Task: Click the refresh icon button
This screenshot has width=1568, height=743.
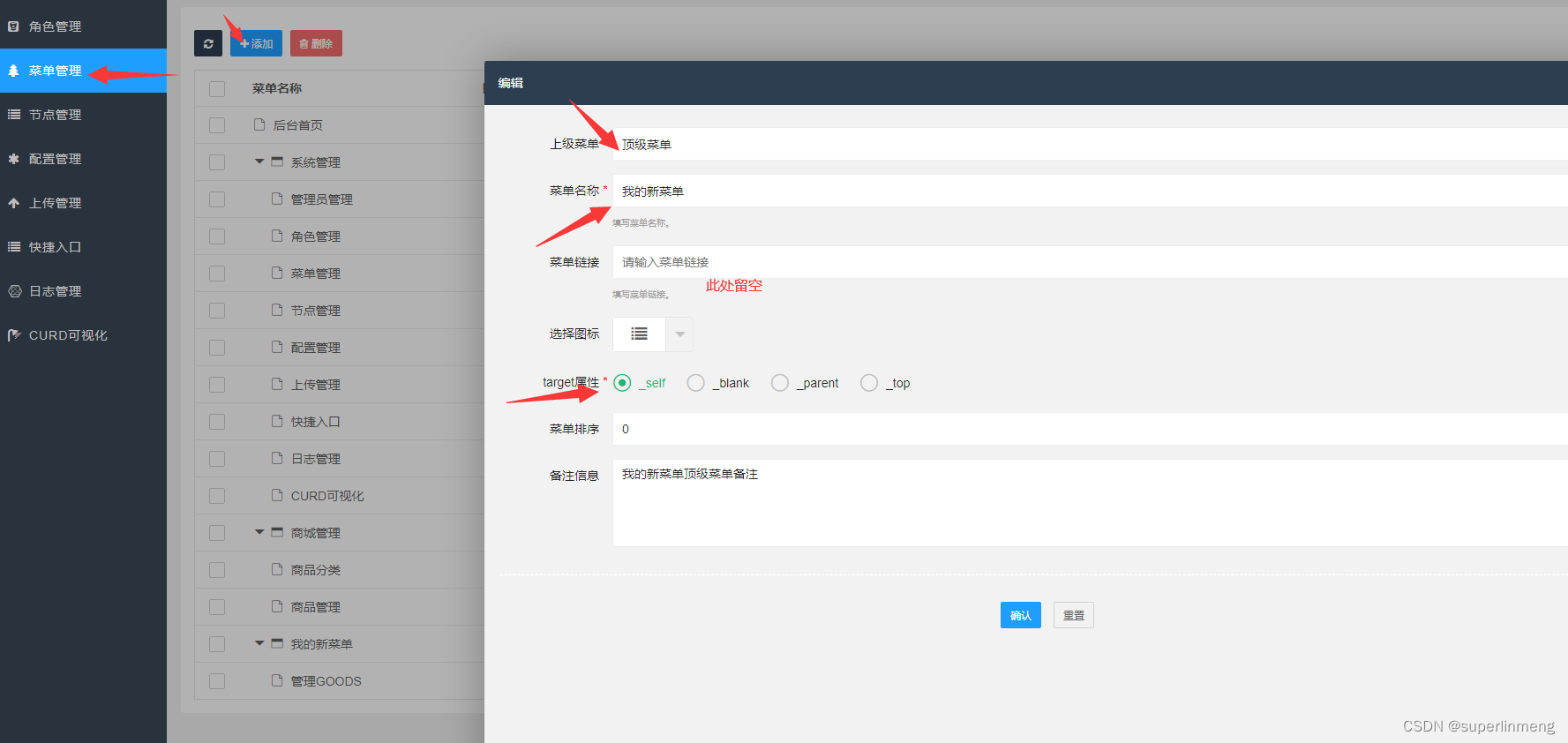Action: click(x=208, y=43)
